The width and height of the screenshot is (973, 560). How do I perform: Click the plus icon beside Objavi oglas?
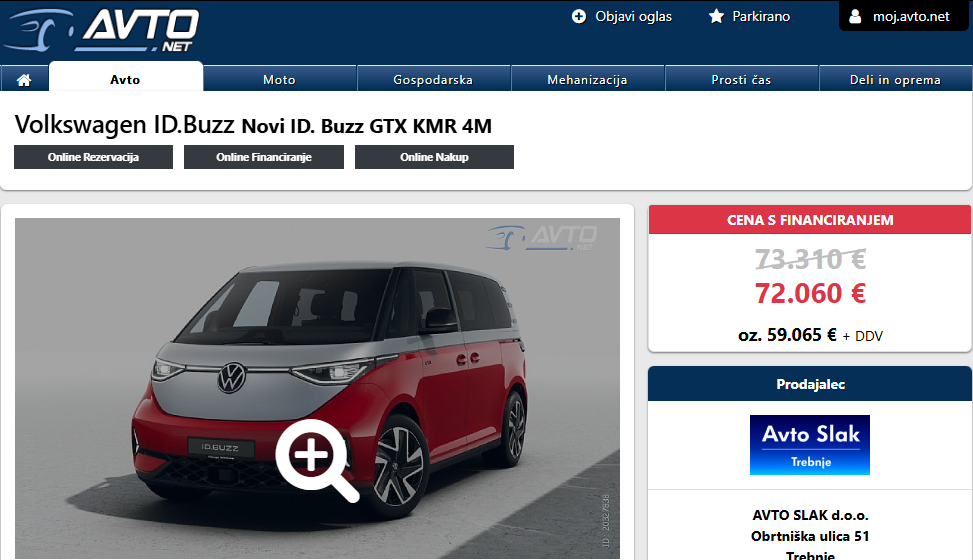click(578, 16)
